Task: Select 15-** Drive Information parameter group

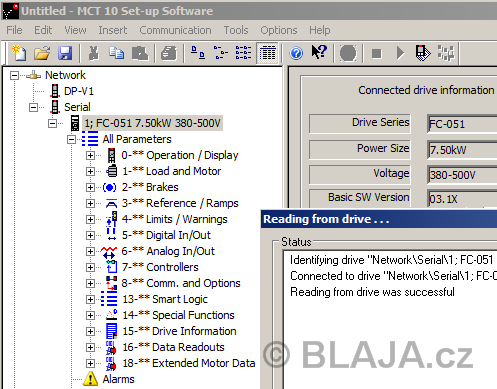Action: 179,331
